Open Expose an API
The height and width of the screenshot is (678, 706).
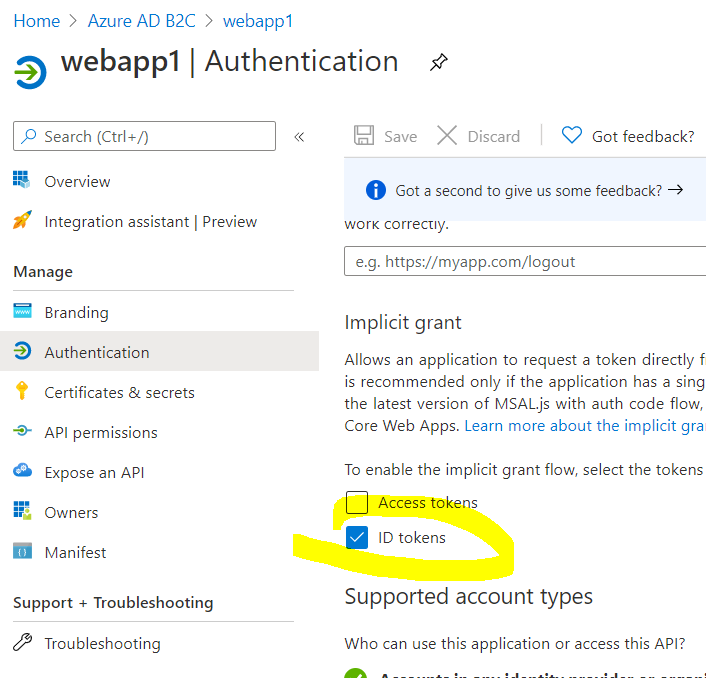(x=94, y=473)
